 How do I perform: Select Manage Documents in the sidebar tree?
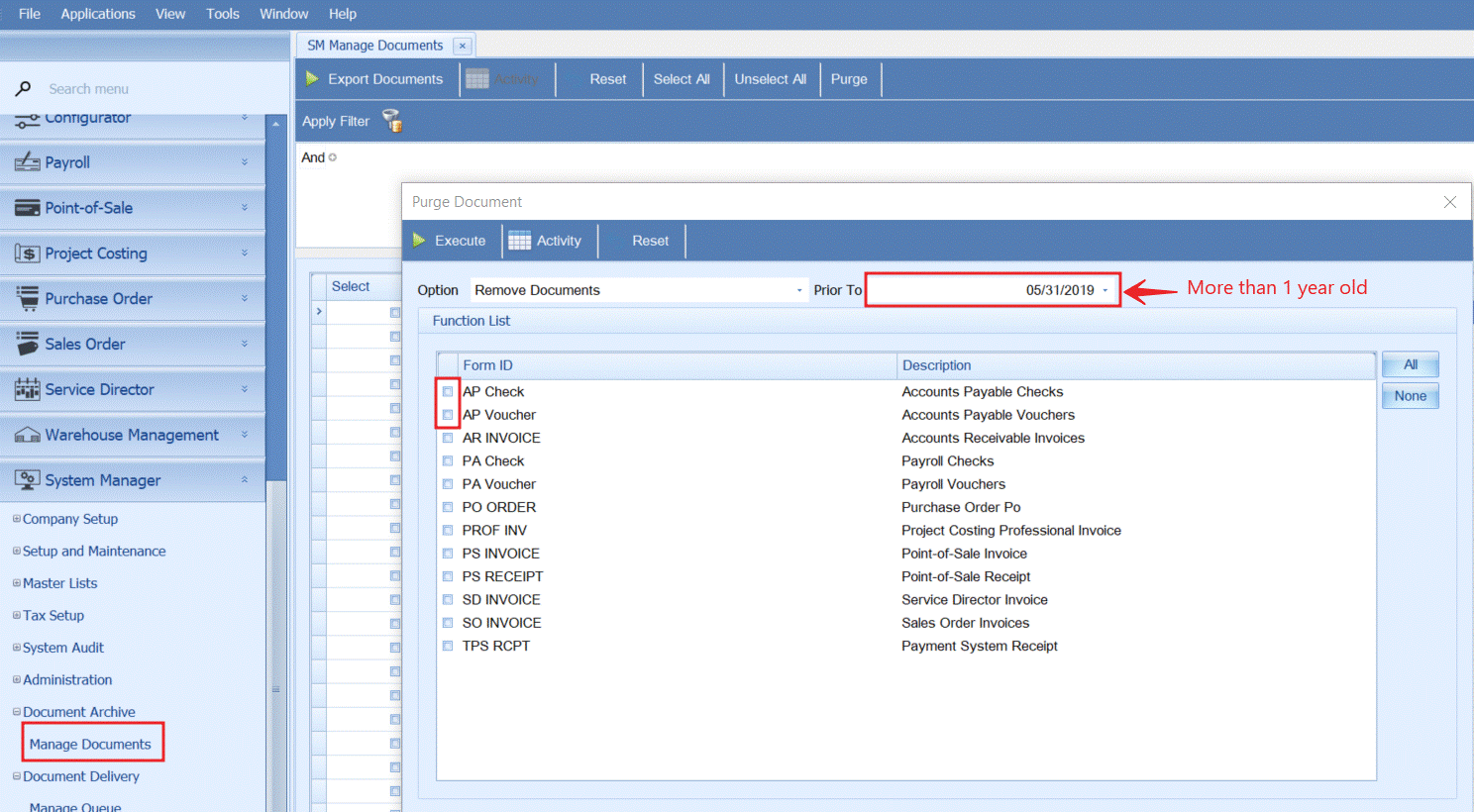click(x=90, y=744)
